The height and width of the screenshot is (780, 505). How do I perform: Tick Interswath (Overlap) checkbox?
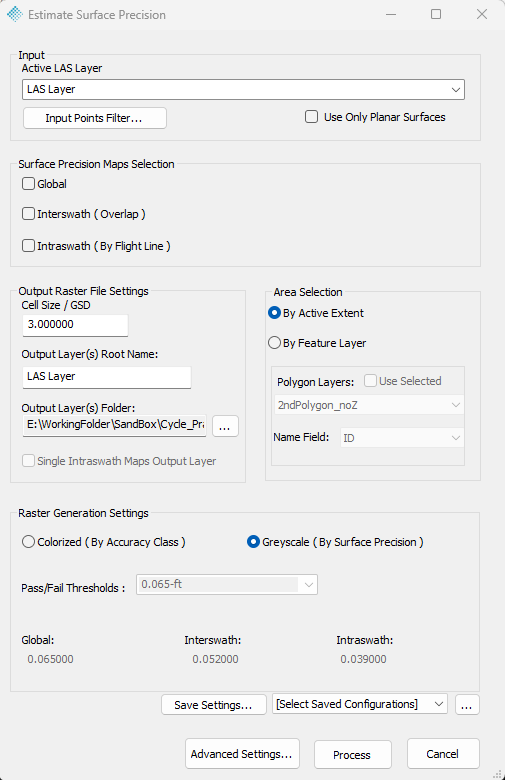[x=28, y=214]
